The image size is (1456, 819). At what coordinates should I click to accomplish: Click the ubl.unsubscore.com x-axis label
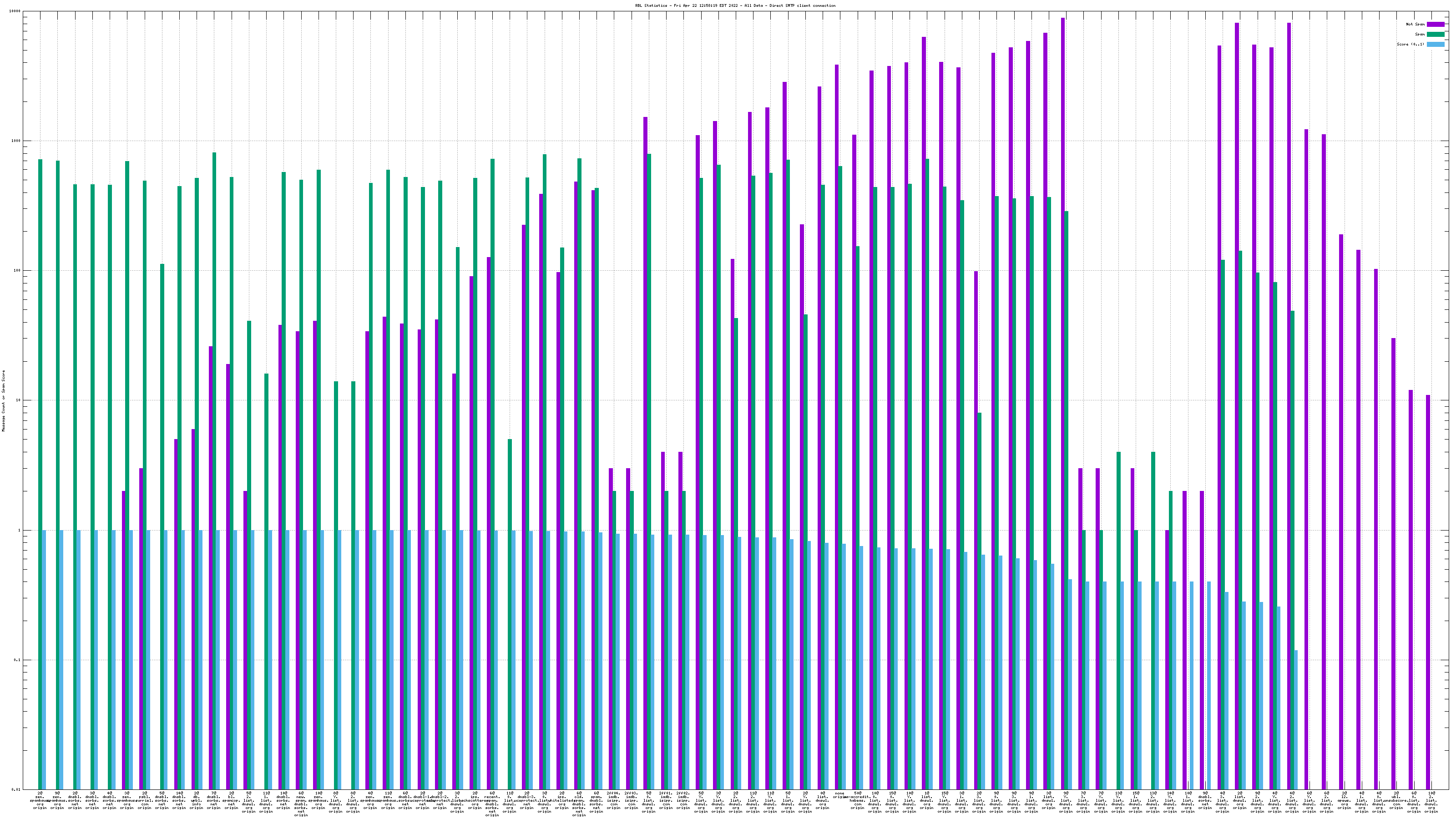pos(1396,800)
